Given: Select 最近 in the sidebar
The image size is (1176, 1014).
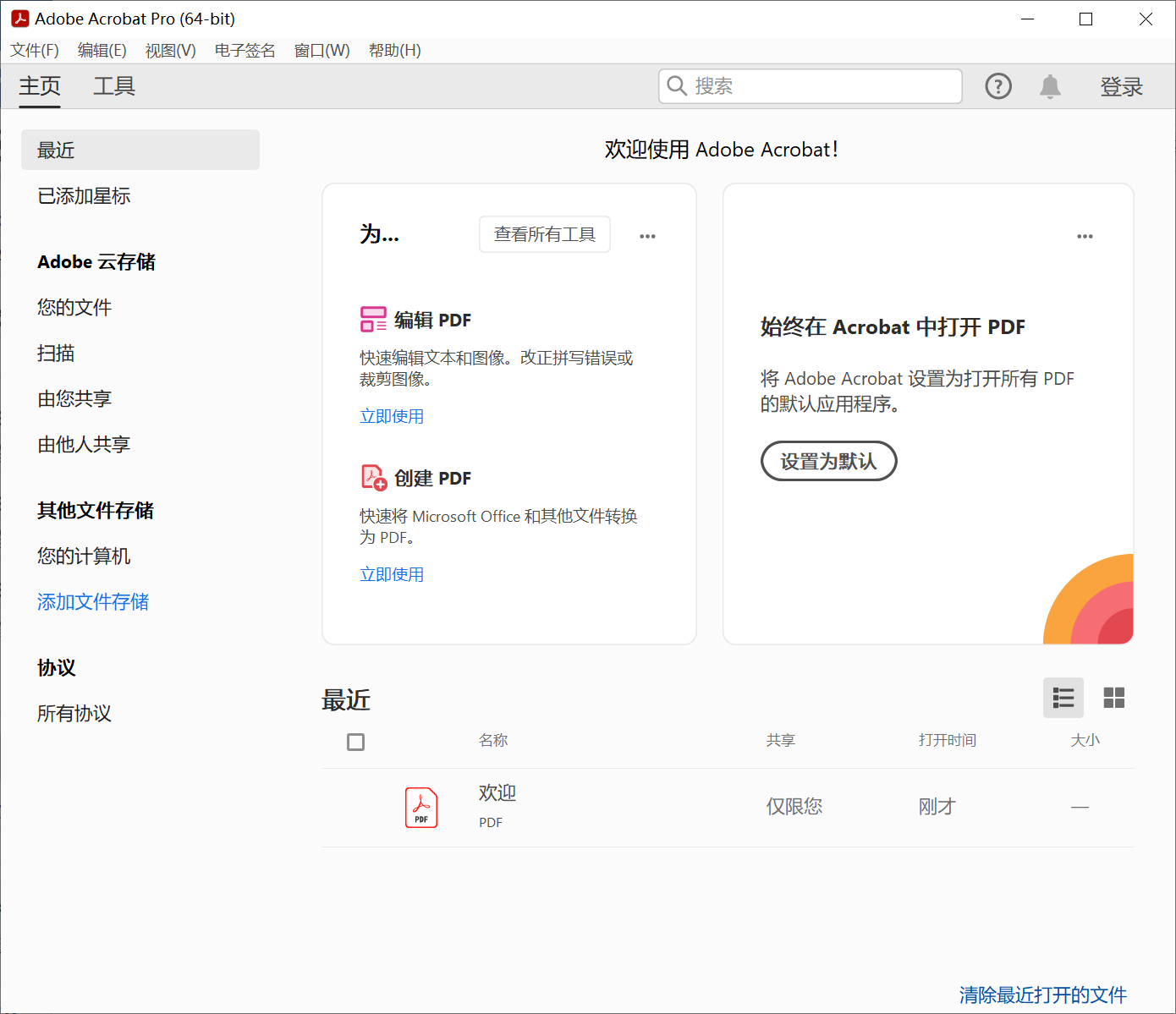Looking at the screenshot, I should (140, 150).
